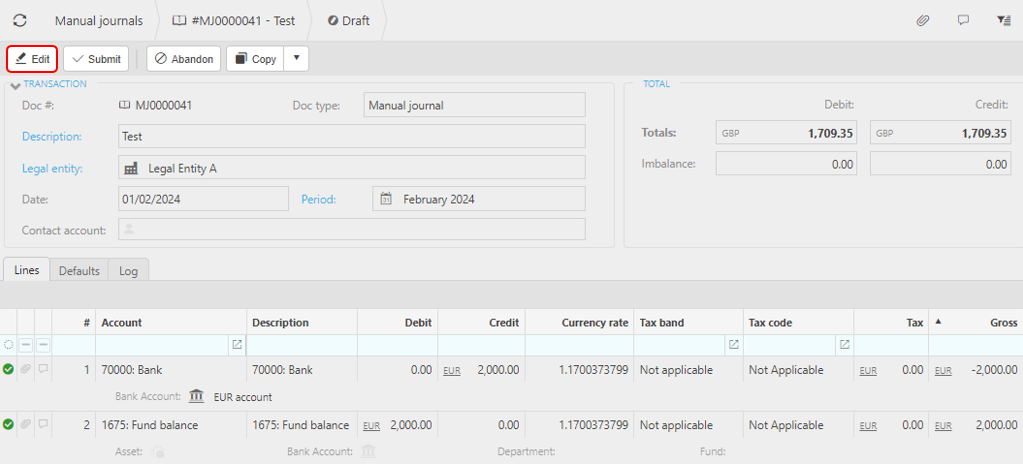
Task: Click the Asset icon in line 2 details
Action: (x=157, y=452)
